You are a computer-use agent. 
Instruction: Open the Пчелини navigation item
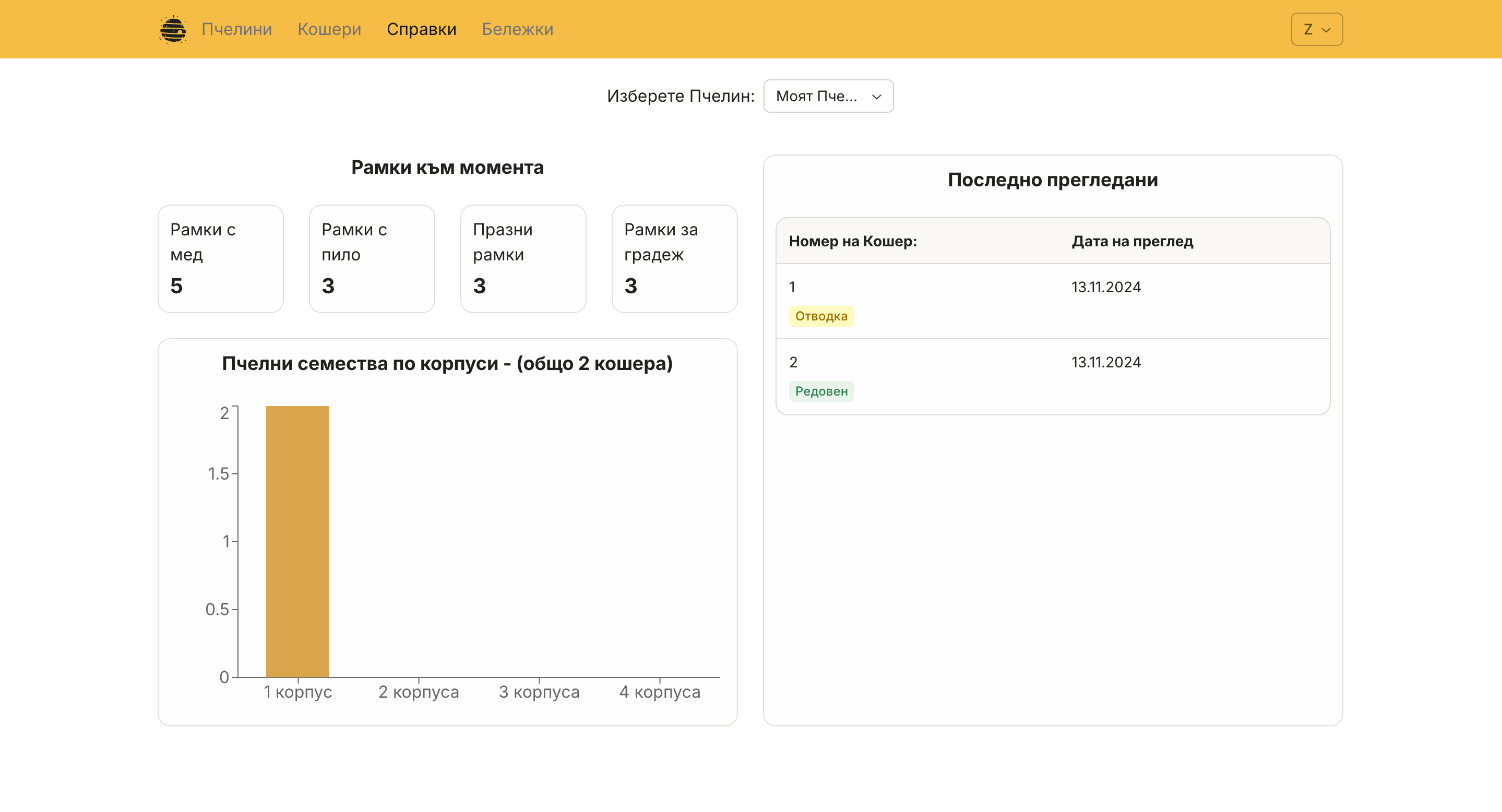click(237, 29)
